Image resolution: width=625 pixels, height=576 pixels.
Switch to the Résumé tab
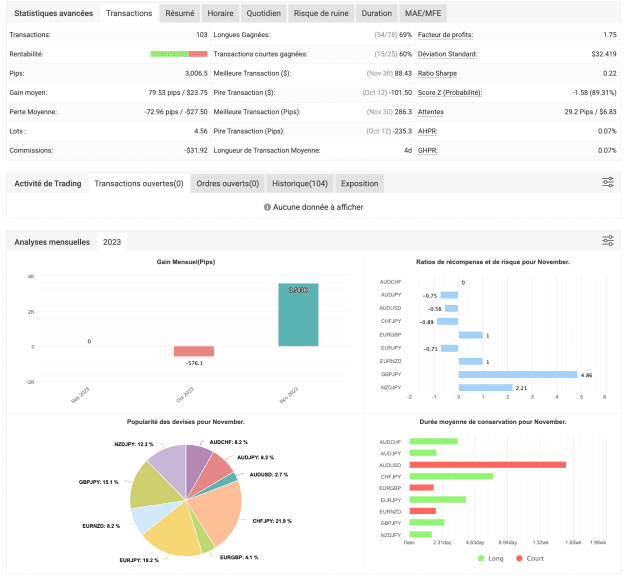point(180,13)
